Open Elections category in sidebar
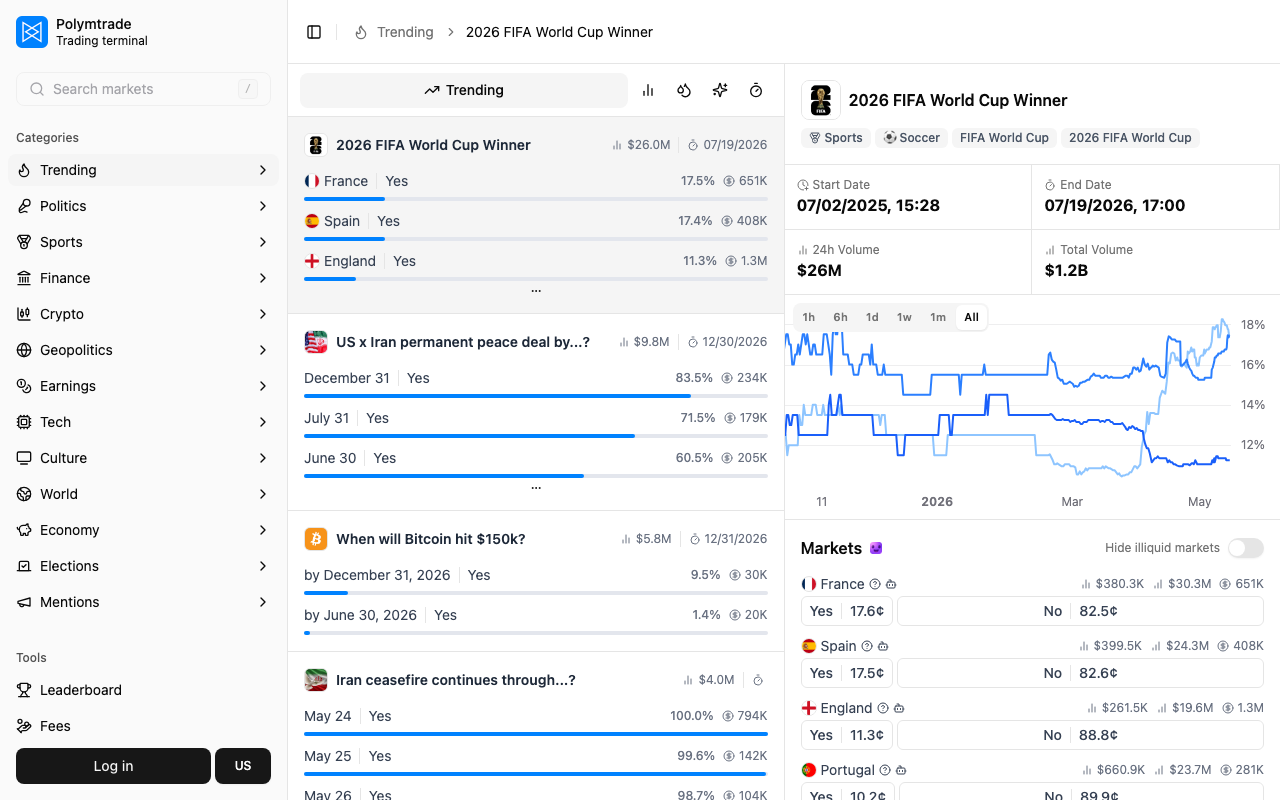The width and height of the screenshot is (1280, 800). 143,566
